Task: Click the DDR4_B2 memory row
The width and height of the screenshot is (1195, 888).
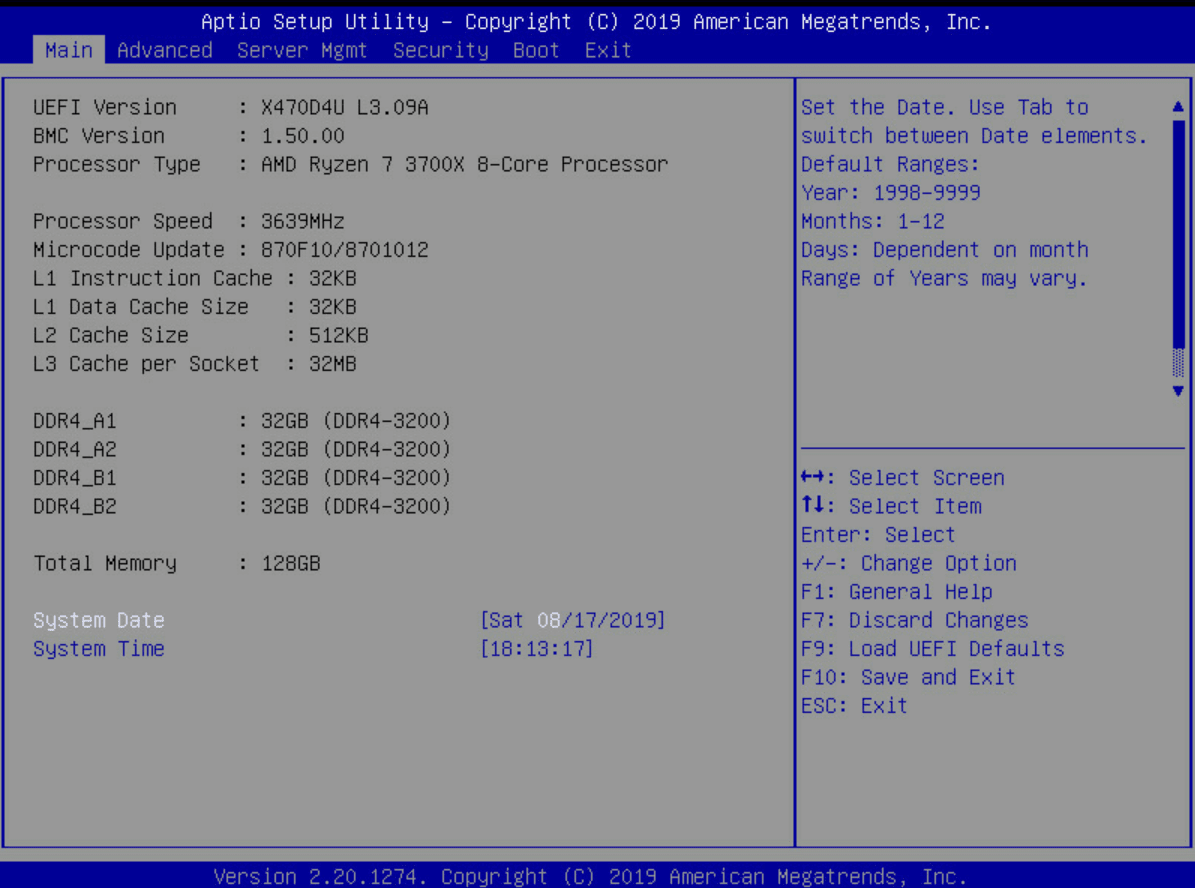Action: click(x=242, y=506)
